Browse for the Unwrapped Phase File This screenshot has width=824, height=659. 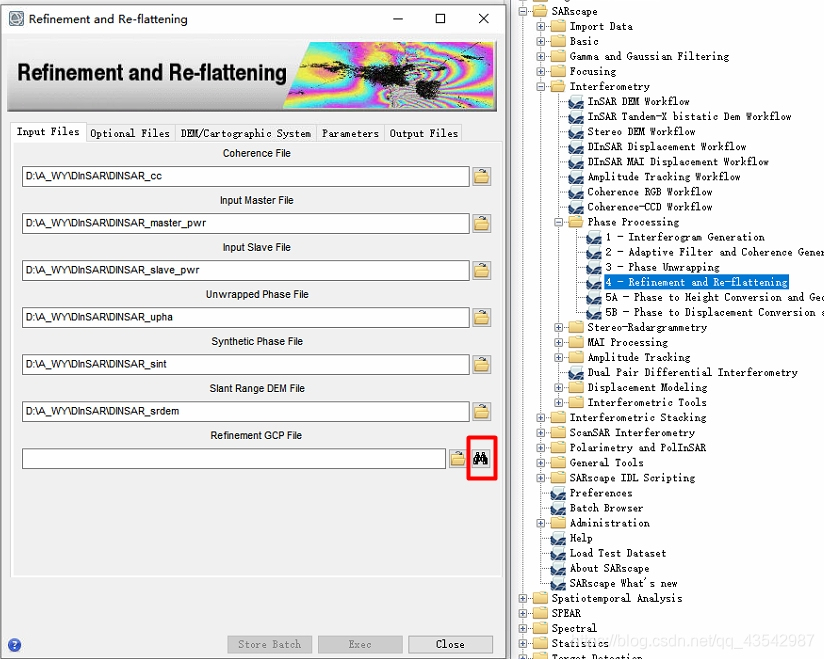click(x=481, y=317)
